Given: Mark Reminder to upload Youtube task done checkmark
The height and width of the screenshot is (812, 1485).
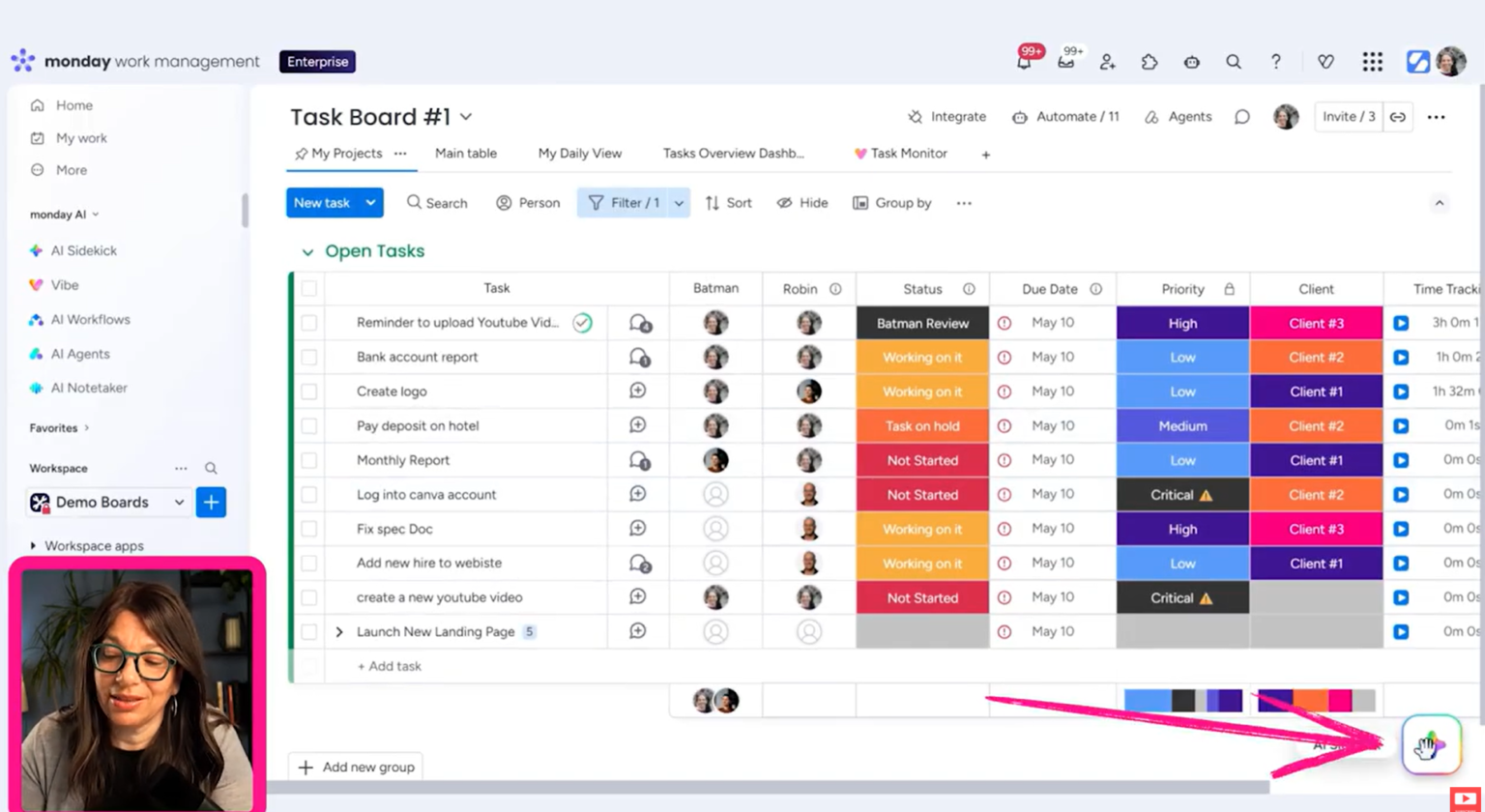Looking at the screenshot, I should pyautogui.click(x=582, y=323).
